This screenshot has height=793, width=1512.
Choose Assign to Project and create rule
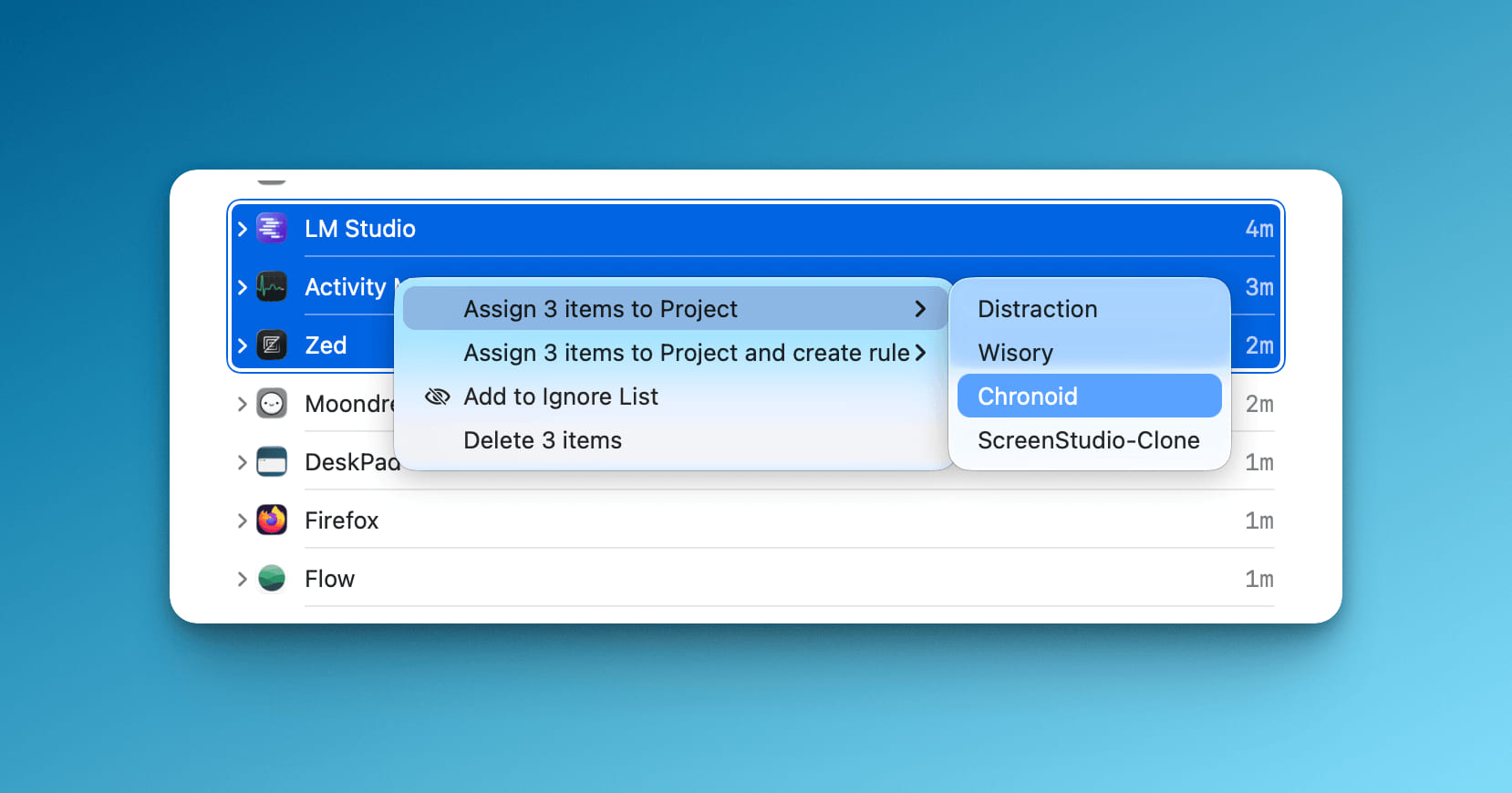[x=686, y=353]
